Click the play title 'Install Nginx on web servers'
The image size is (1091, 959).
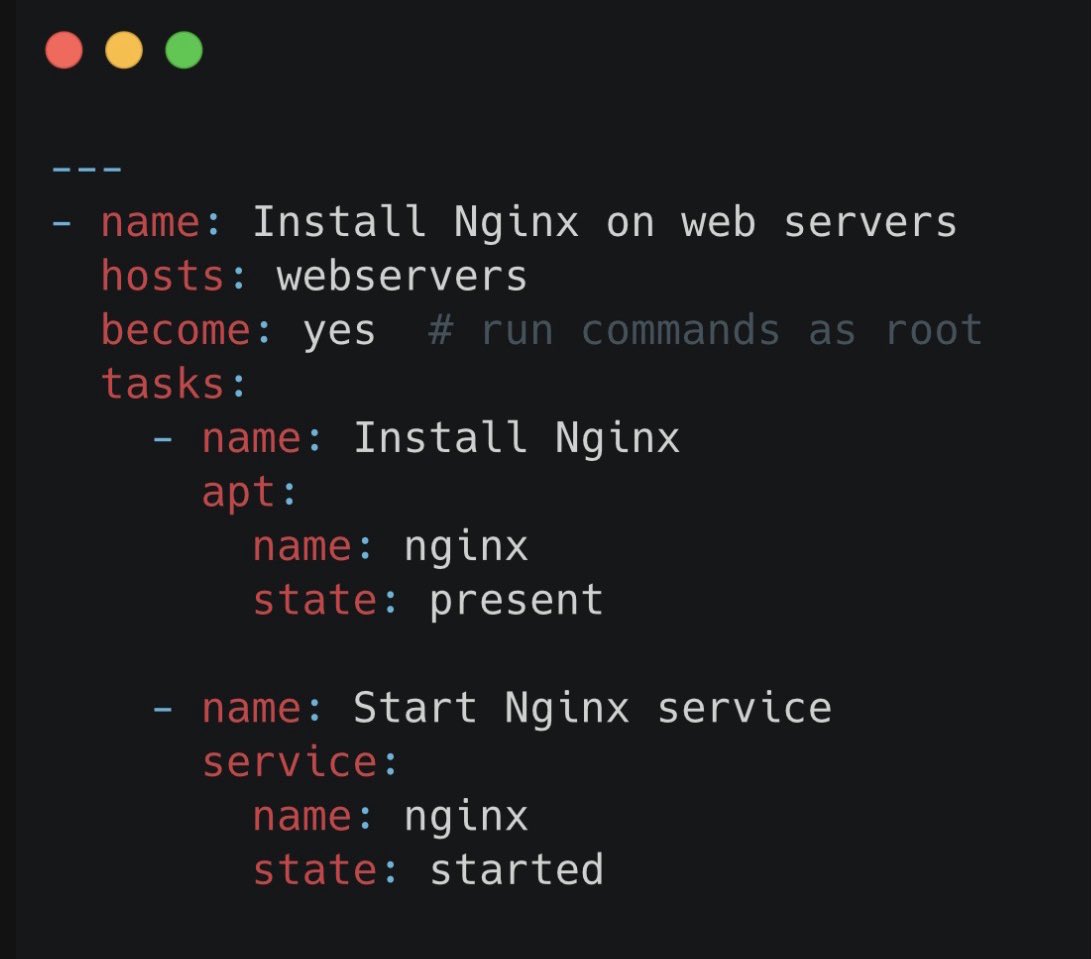tap(605, 222)
